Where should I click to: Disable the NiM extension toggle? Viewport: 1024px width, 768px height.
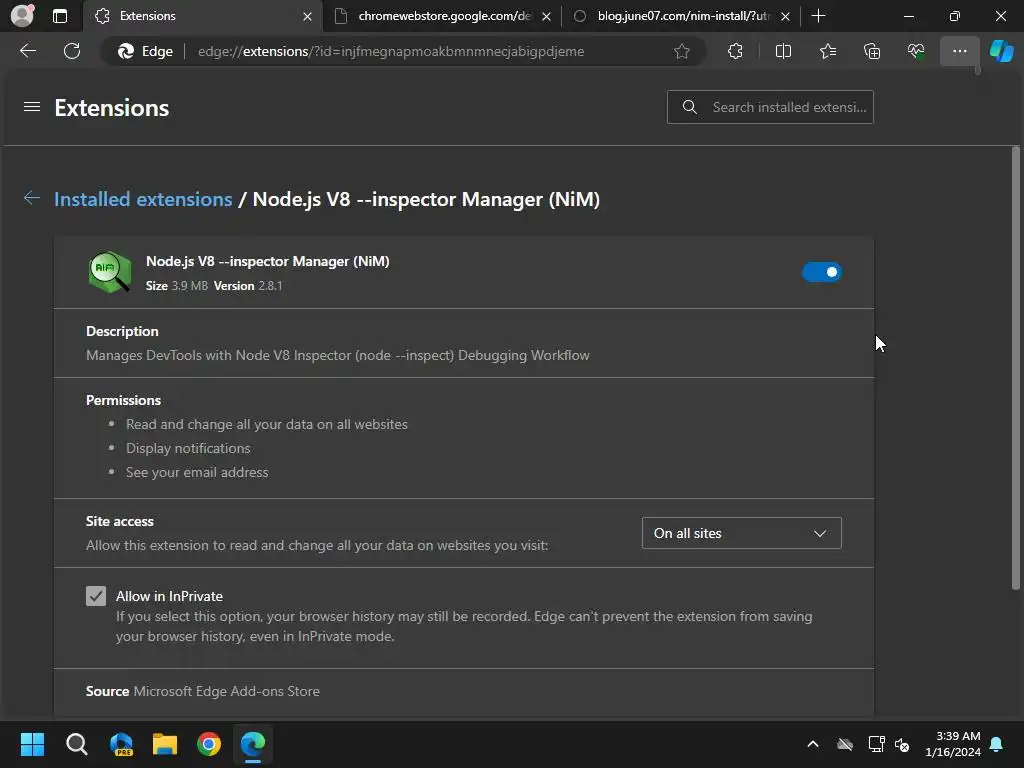click(822, 272)
